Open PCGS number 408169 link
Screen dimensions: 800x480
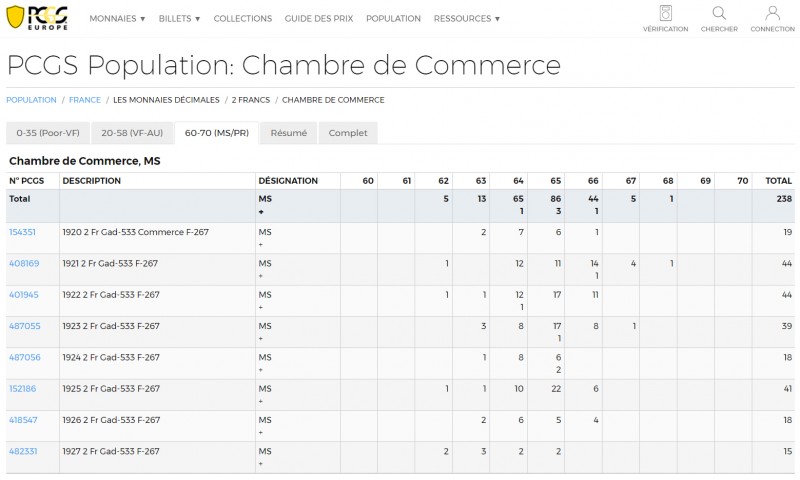(24, 263)
